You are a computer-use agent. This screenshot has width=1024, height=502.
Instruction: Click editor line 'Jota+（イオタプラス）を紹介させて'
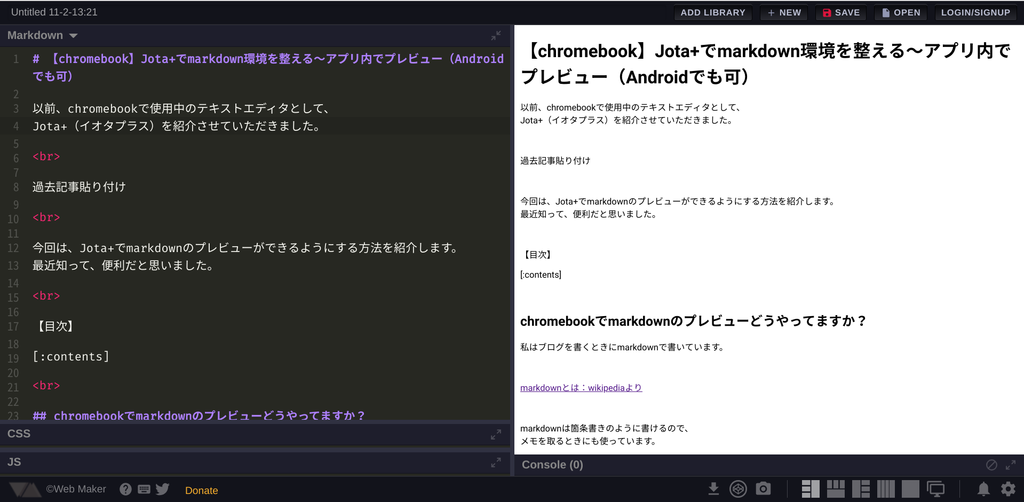click(x=176, y=126)
